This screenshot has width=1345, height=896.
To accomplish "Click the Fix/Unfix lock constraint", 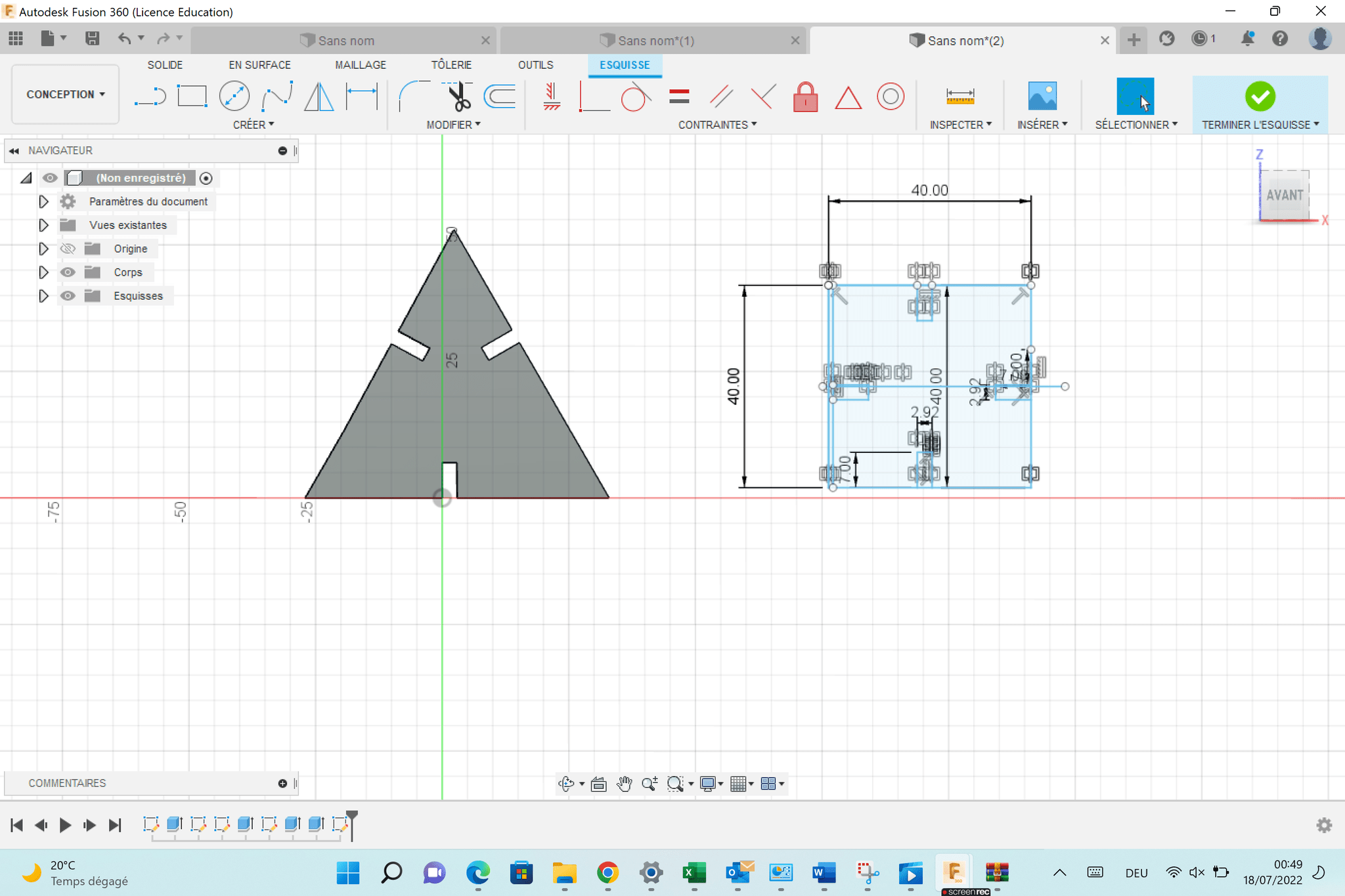I will (805, 97).
